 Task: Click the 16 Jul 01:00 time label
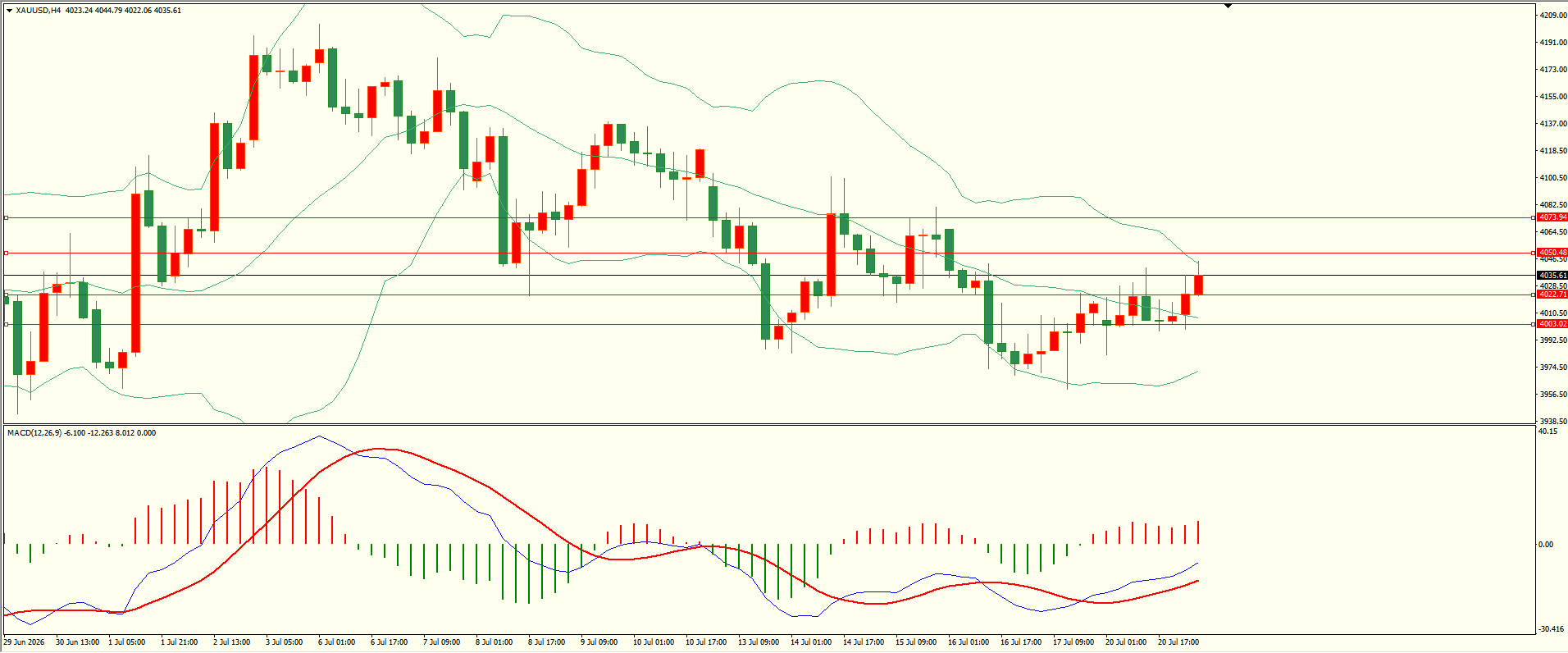point(969,642)
